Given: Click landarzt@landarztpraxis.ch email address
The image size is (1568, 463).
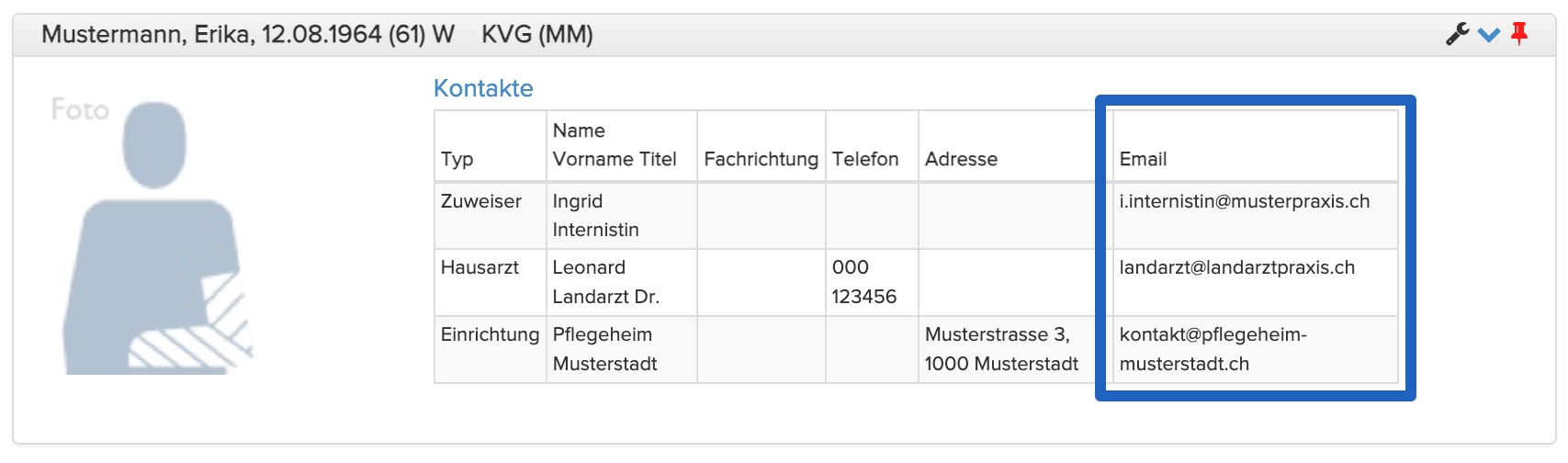Looking at the screenshot, I should (x=1236, y=267).
